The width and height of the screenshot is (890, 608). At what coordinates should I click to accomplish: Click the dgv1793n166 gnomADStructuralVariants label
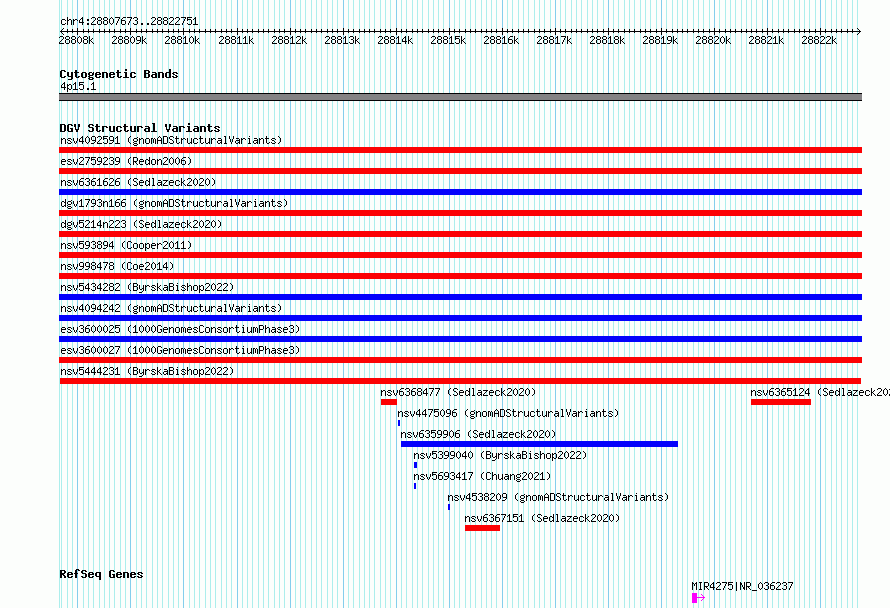tap(174, 203)
